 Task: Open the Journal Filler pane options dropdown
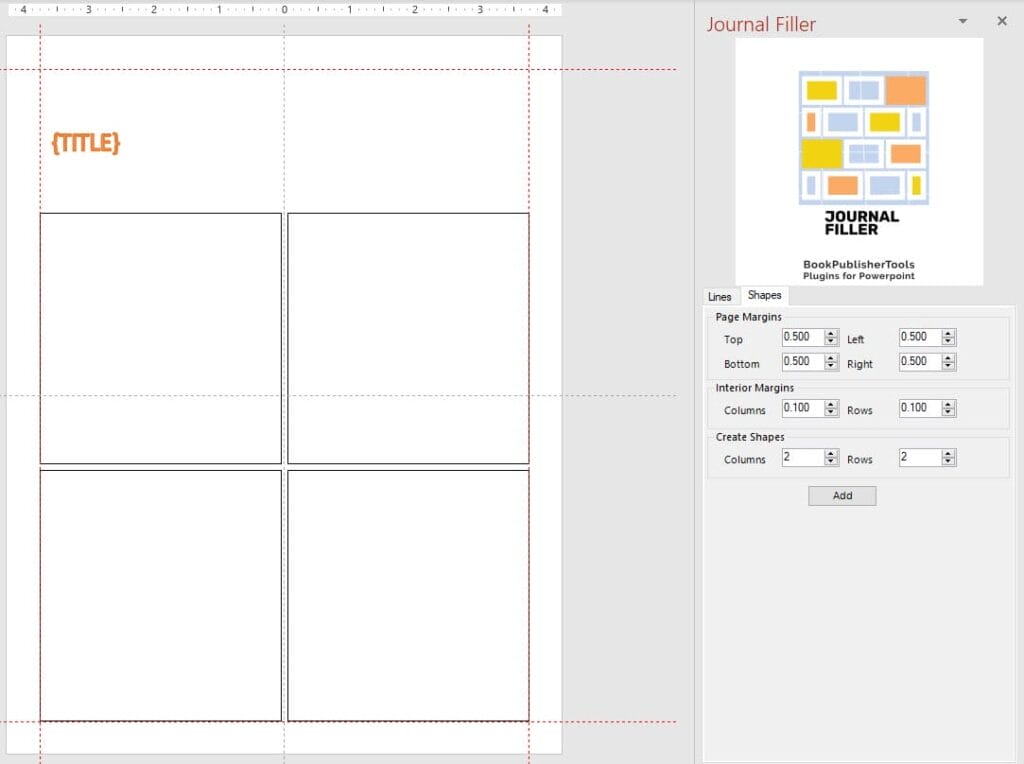point(962,22)
